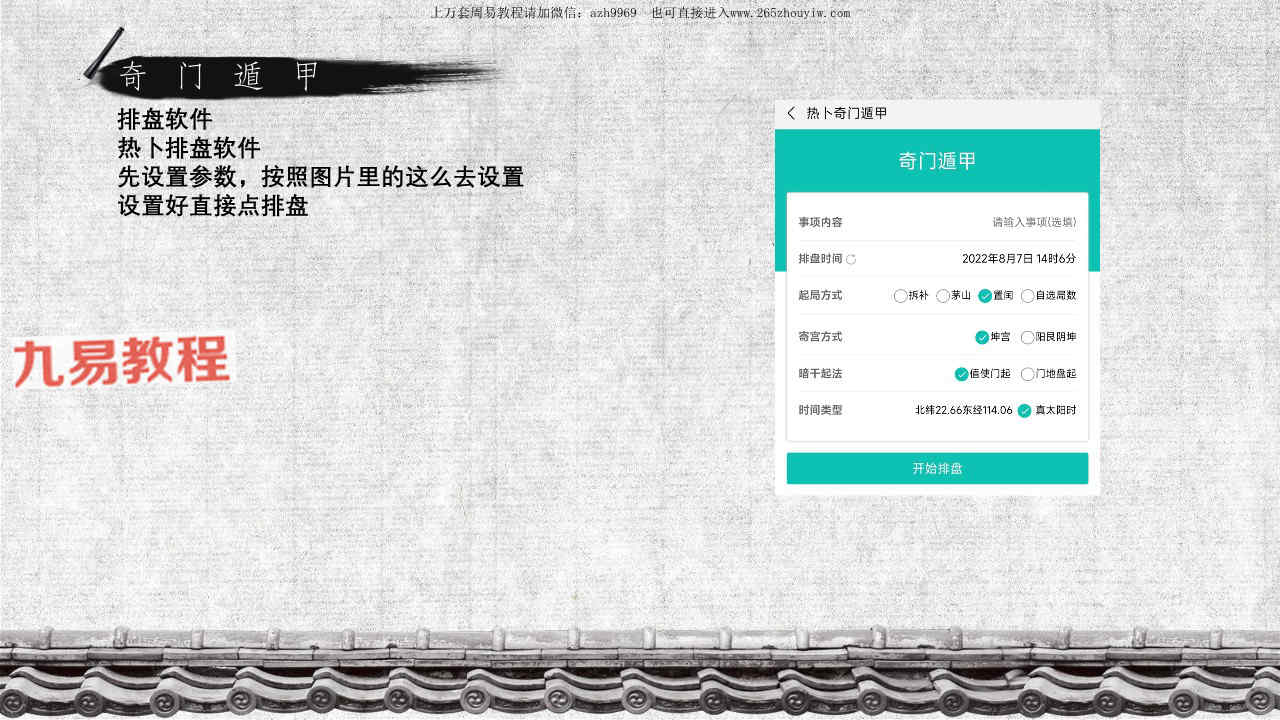Choose the 阳艮阴坤 option
The width and height of the screenshot is (1280, 720).
[1048, 337]
